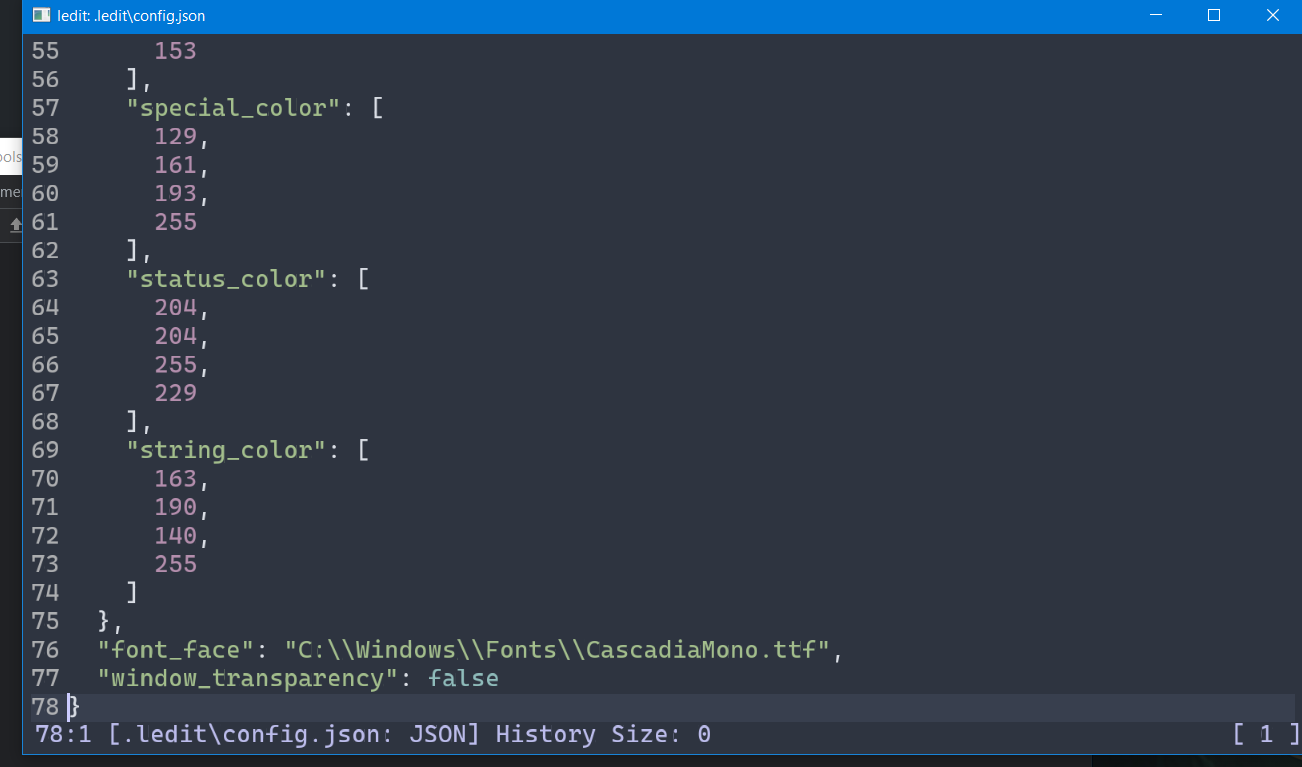The image size is (1302, 767).
Task: Click the value 255 on line 73
Action: (x=175, y=564)
